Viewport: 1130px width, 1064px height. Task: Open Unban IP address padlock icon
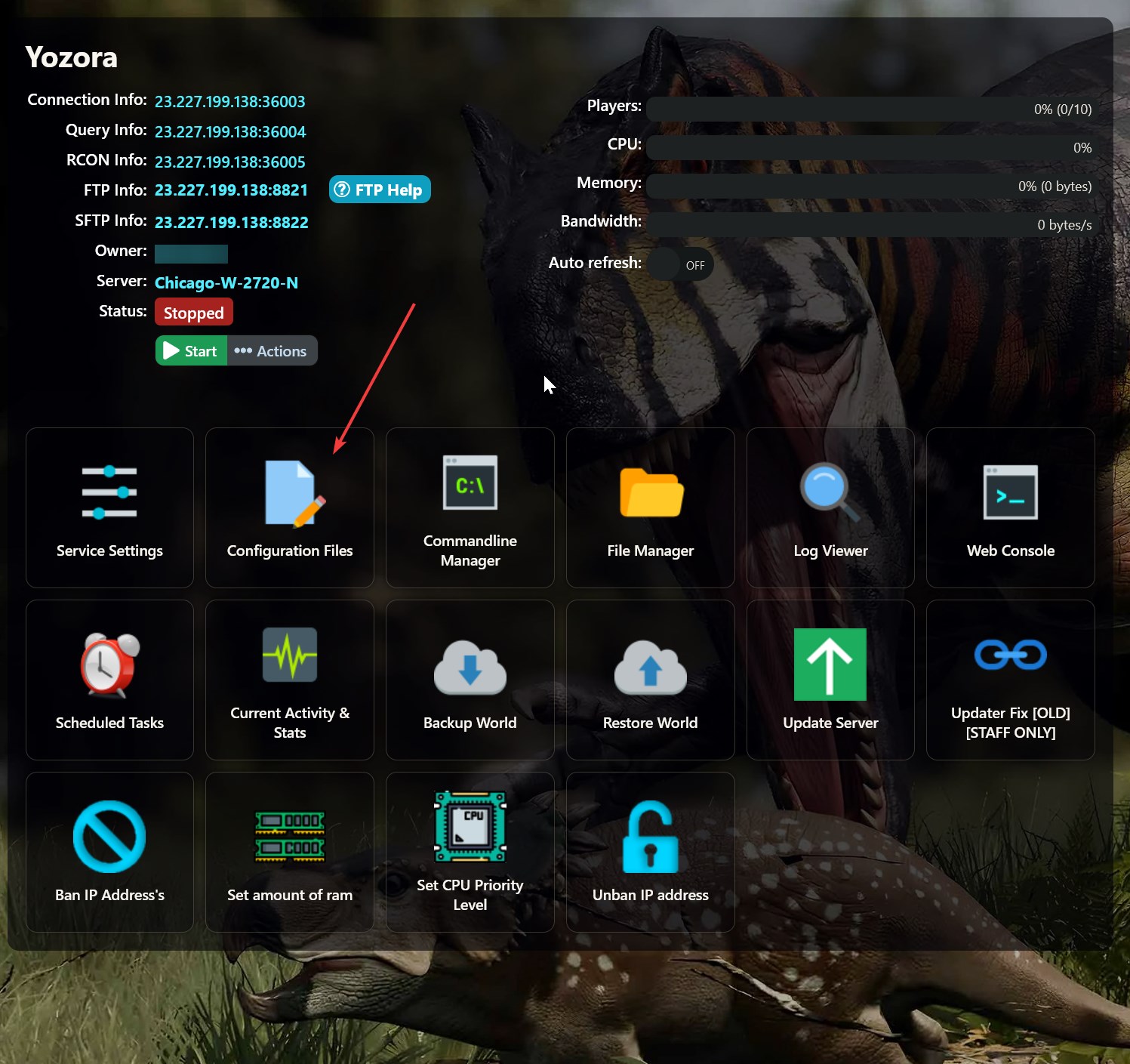[651, 837]
